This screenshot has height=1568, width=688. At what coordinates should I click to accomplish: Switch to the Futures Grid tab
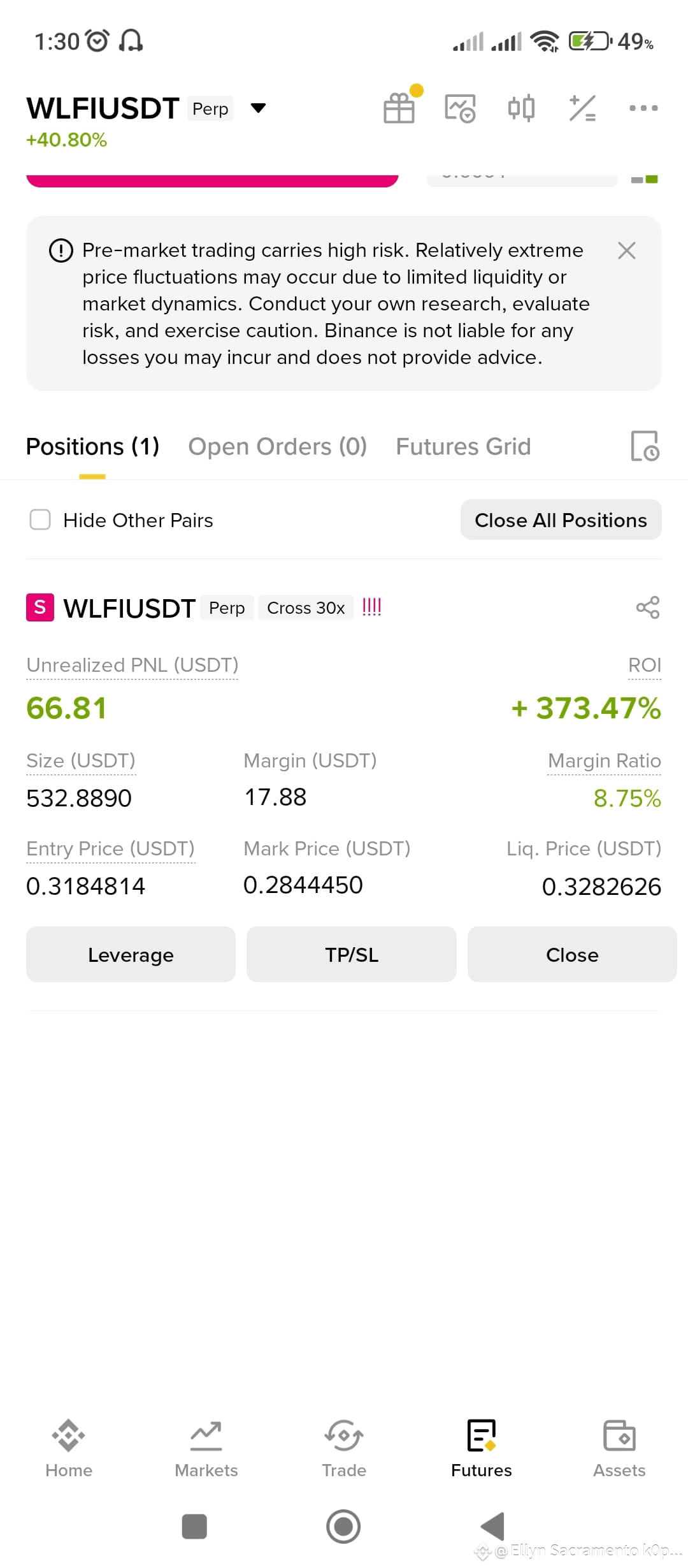point(463,446)
